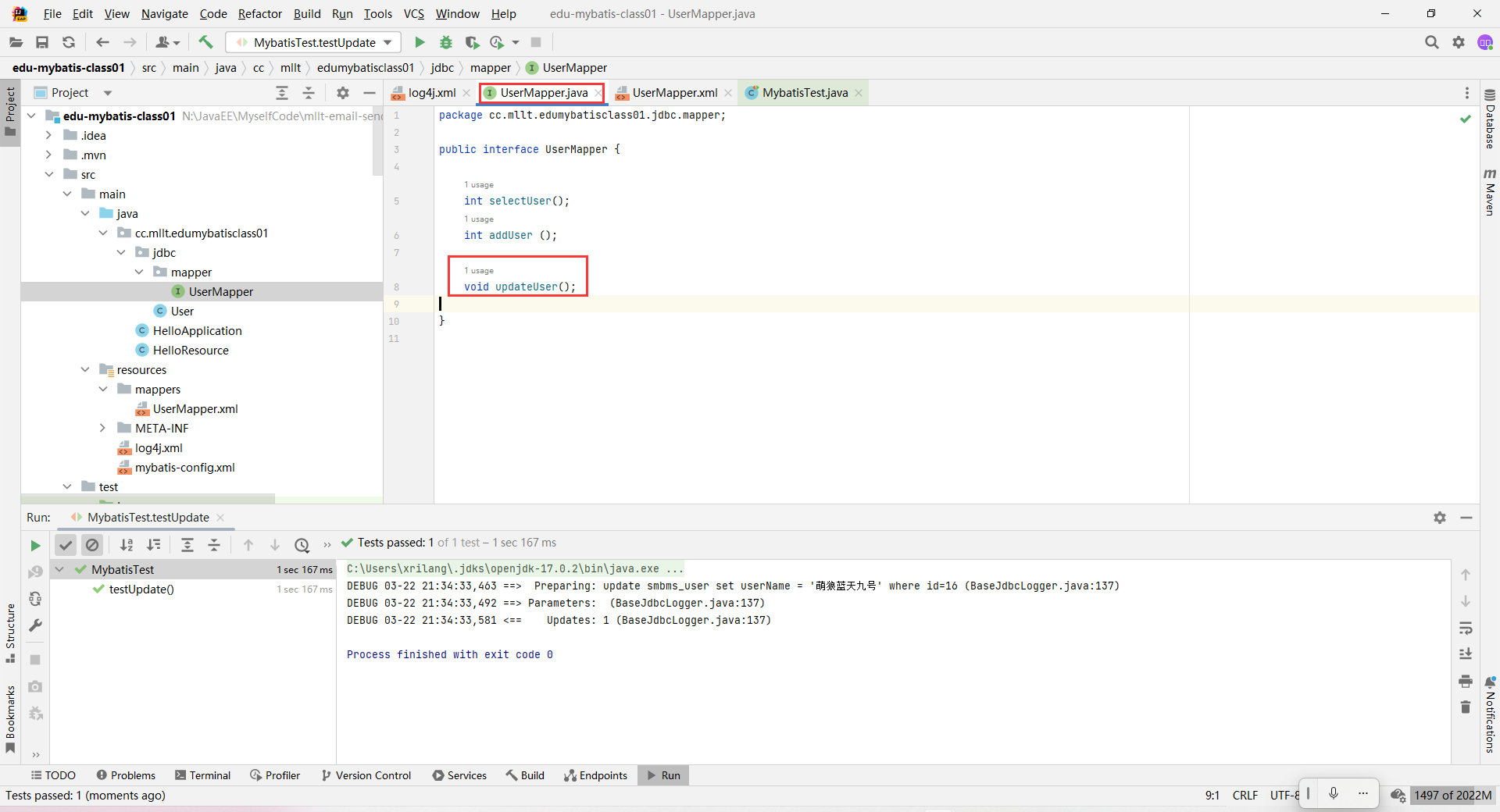Sort test results alphabetically
This screenshot has width=1500, height=812.
(x=127, y=545)
